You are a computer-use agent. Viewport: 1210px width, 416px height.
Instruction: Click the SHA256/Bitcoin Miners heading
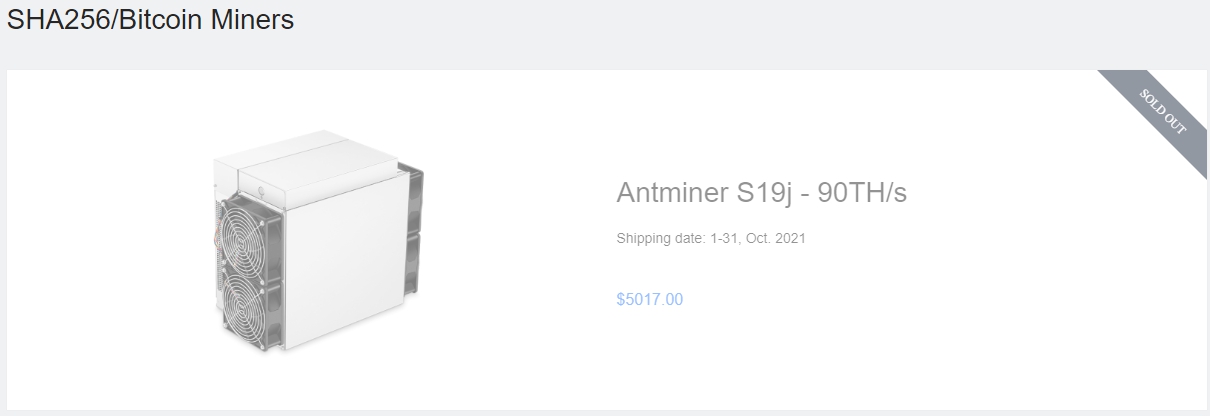[x=150, y=20]
